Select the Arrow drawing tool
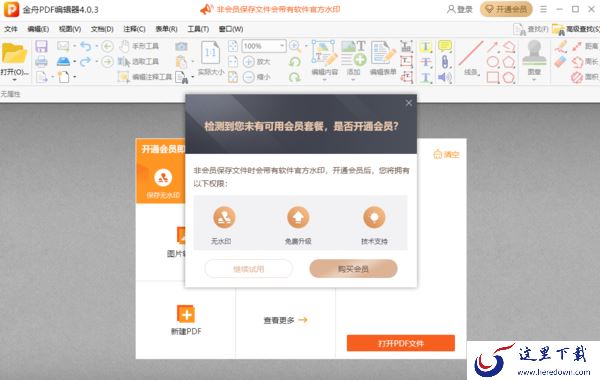Image resolution: width=600 pixels, height=380 pixels. click(x=492, y=47)
